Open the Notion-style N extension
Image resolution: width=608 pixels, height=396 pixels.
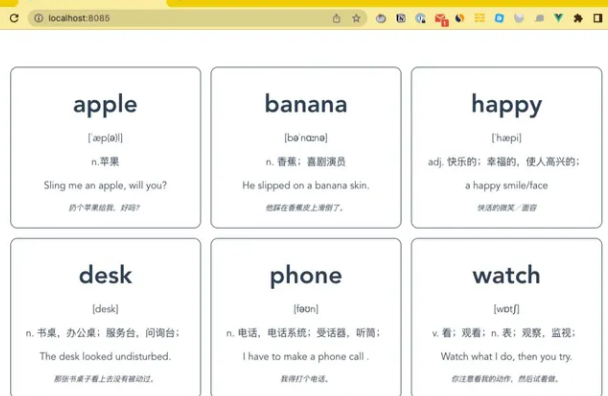coord(401,18)
